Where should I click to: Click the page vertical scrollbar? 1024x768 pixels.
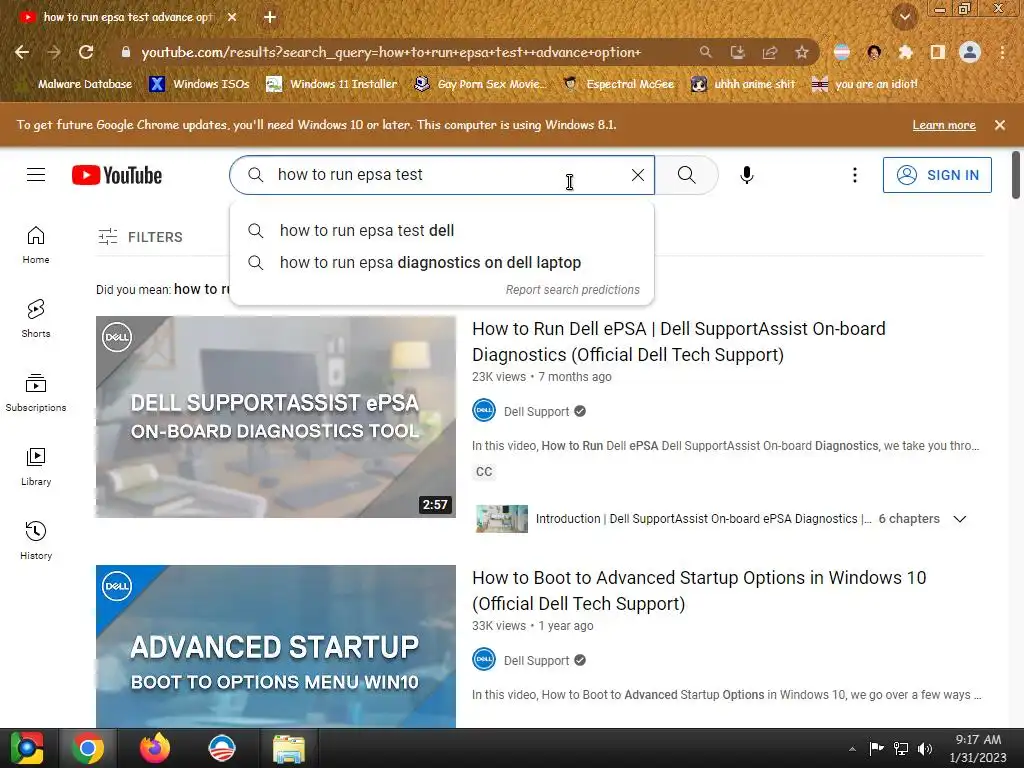click(x=1016, y=175)
